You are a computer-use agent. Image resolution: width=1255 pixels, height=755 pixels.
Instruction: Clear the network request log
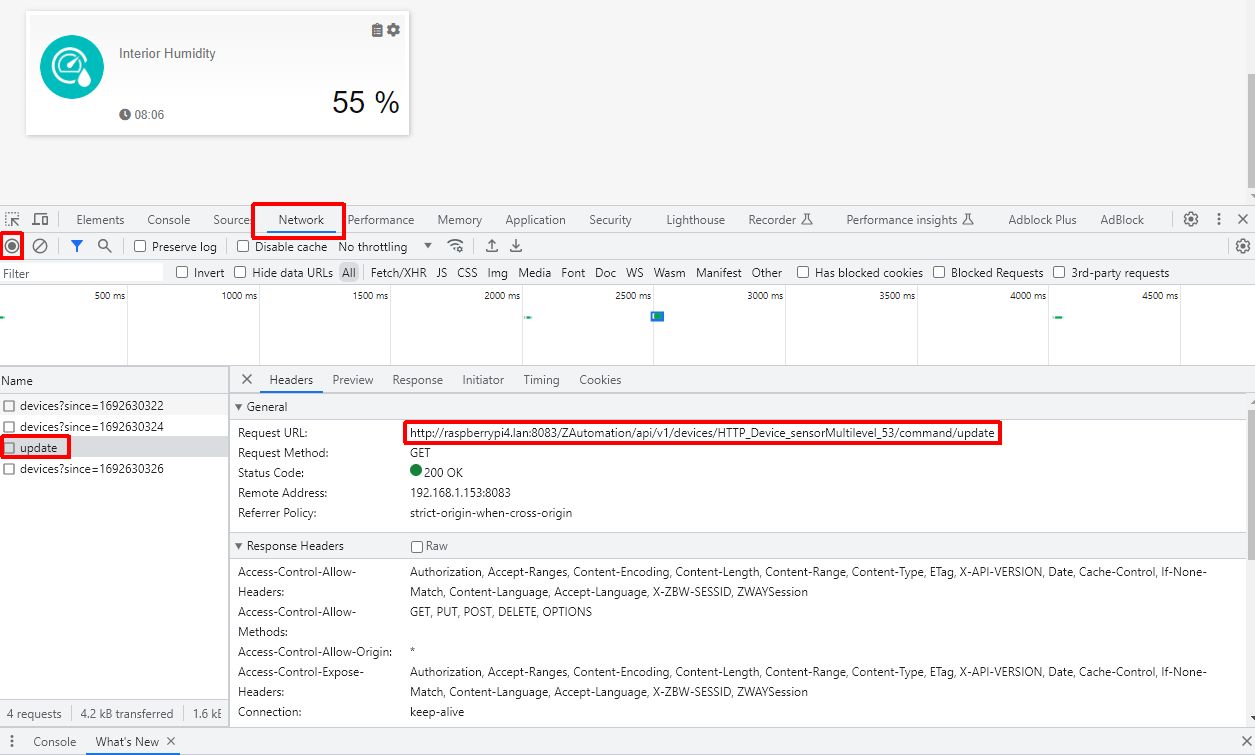[40, 246]
